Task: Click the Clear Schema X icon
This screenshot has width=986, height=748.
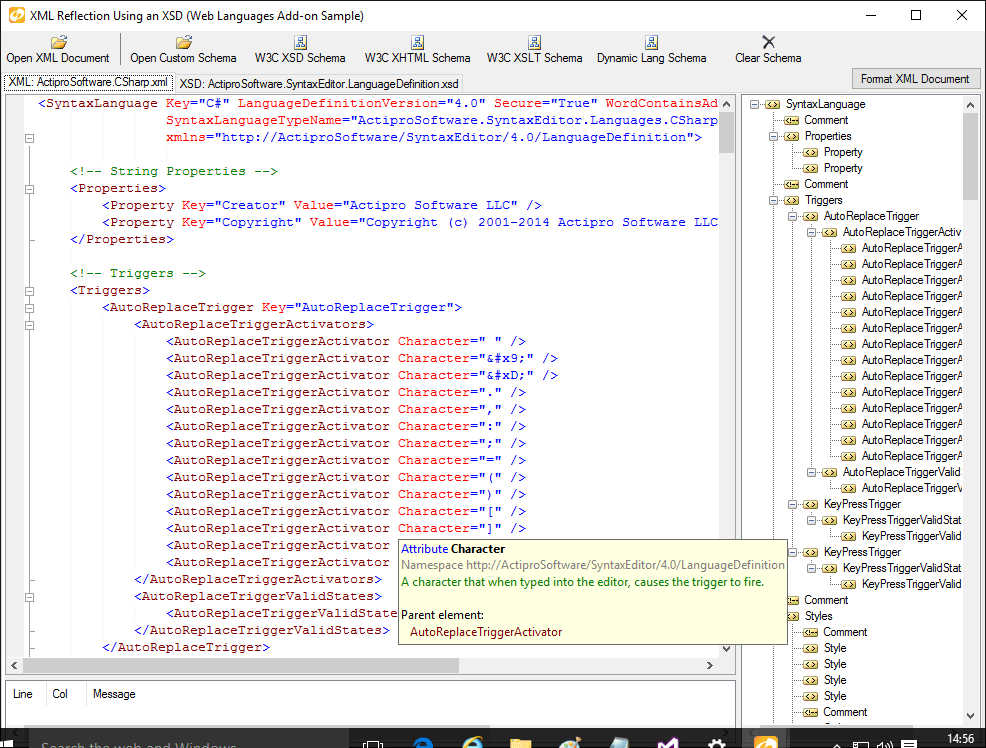Action: pyautogui.click(x=768, y=42)
